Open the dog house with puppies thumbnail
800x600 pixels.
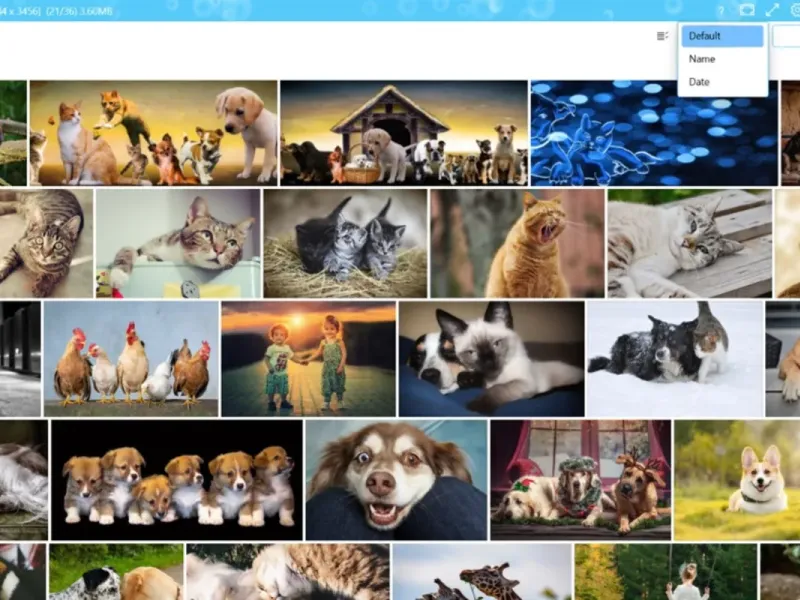click(404, 133)
